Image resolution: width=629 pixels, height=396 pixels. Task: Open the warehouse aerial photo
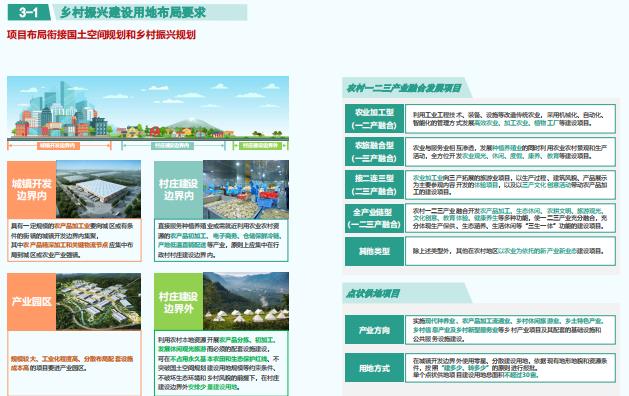click(98, 189)
